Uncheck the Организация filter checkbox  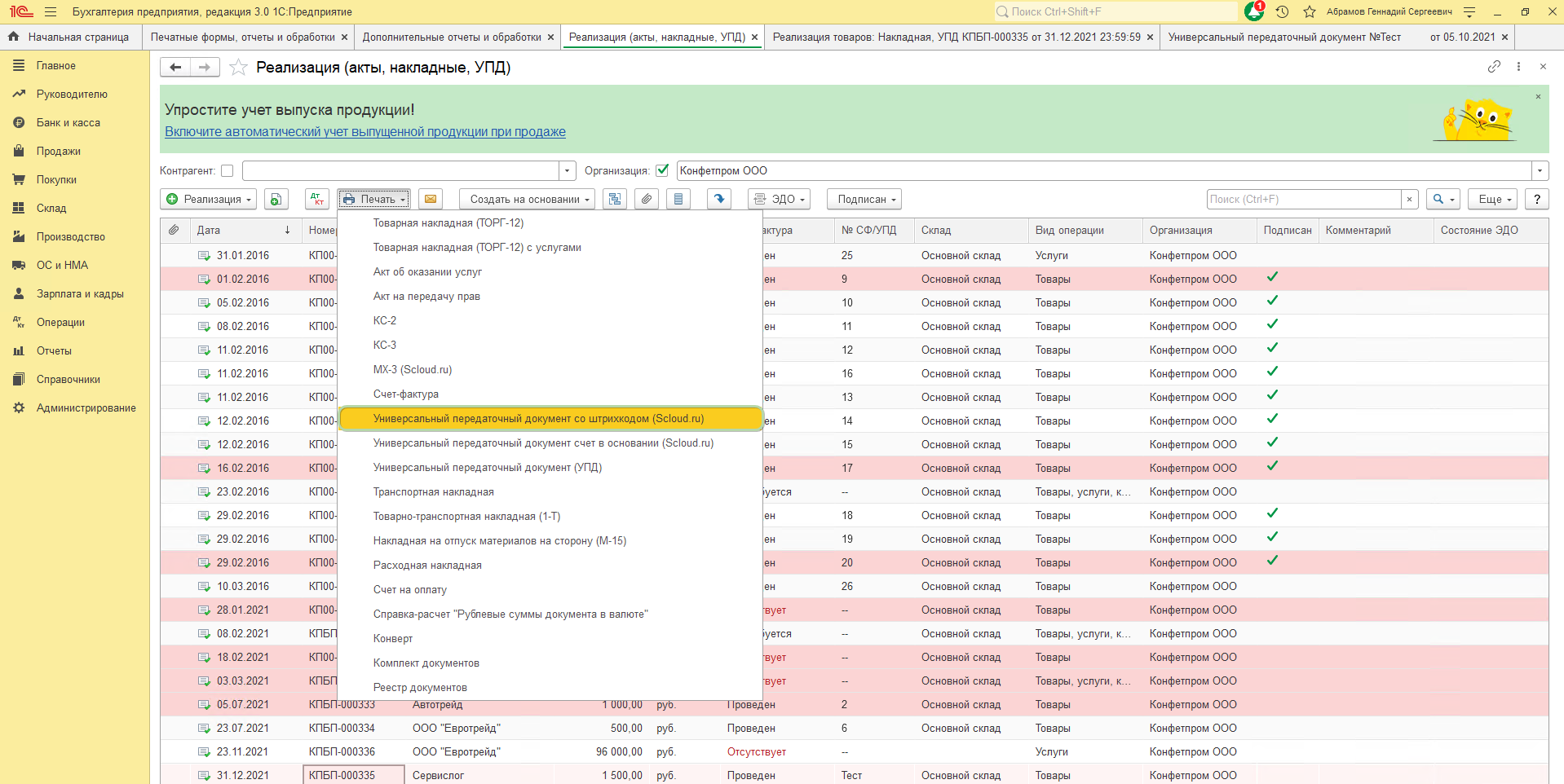[x=662, y=170]
